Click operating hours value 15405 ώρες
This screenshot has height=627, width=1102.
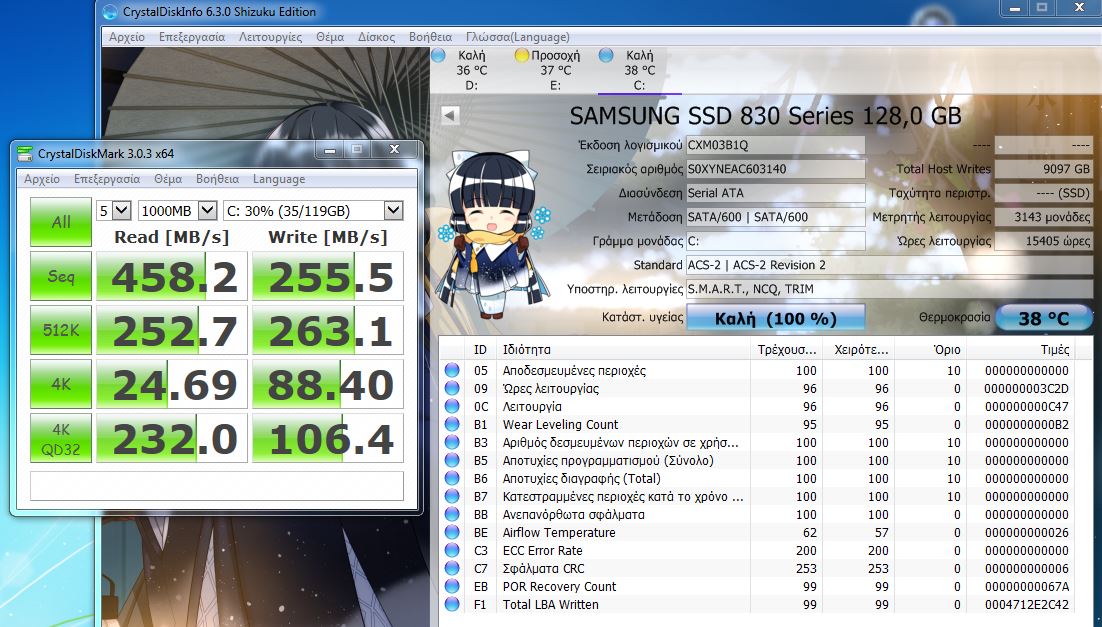(1044, 240)
